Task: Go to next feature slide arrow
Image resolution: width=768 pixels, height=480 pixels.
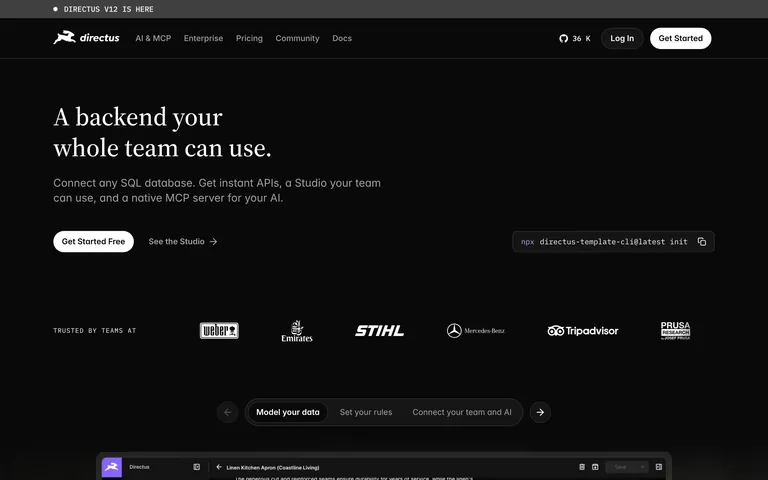Action: pyautogui.click(x=540, y=412)
